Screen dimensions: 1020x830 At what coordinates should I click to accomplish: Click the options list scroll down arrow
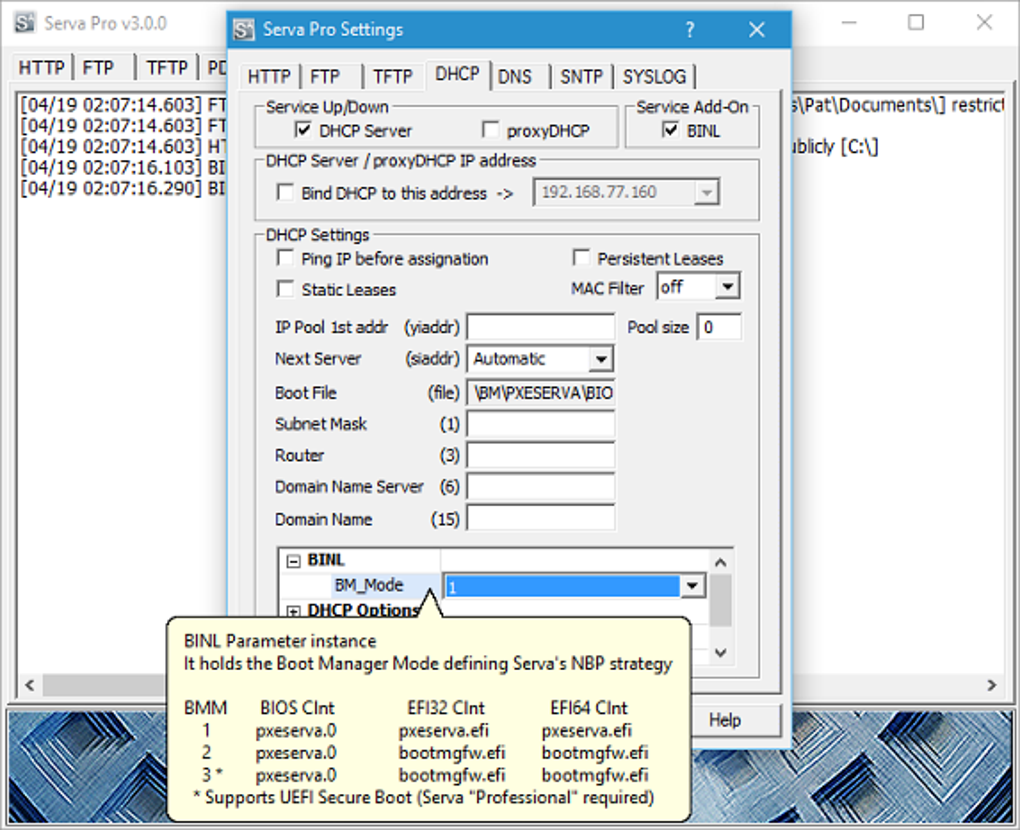point(720,652)
